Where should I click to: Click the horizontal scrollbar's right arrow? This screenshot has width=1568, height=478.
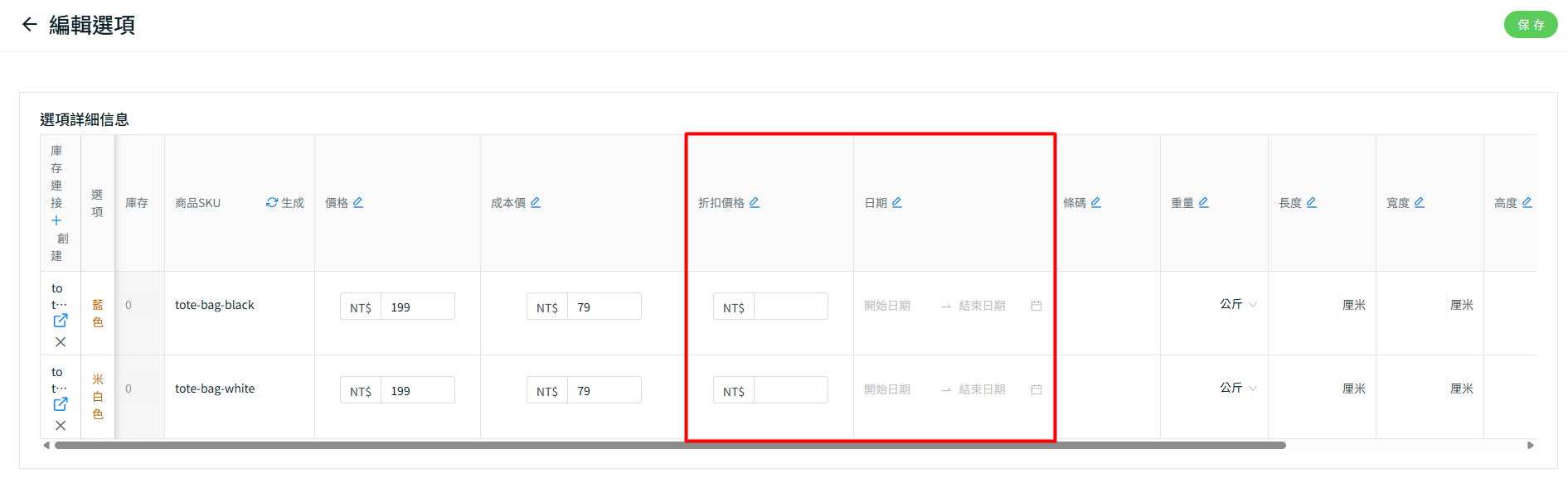(x=1531, y=446)
